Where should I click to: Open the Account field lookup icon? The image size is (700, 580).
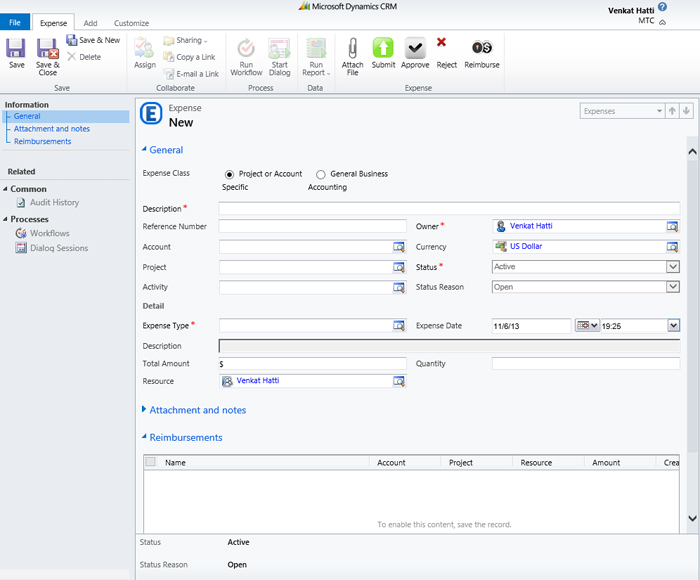point(399,247)
